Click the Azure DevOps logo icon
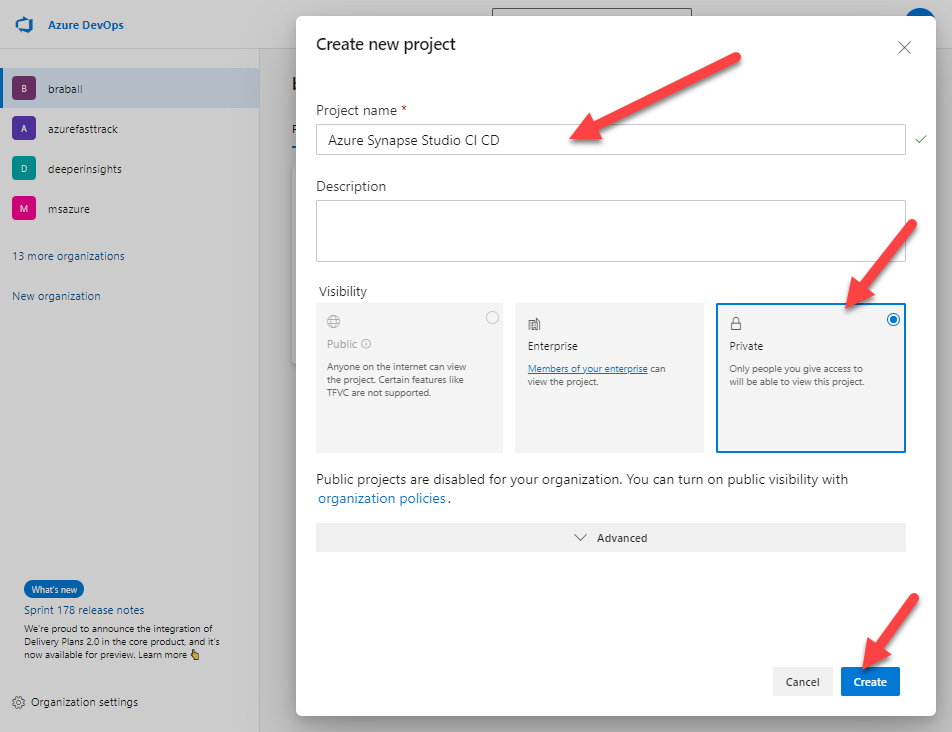The image size is (952, 732). coord(24,25)
